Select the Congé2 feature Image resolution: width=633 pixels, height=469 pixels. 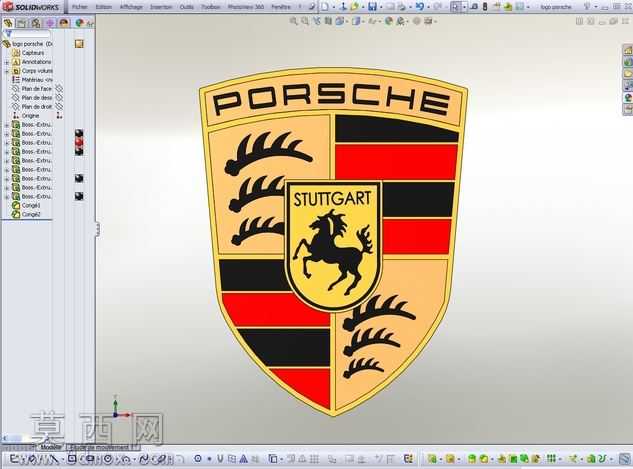tap(31, 214)
